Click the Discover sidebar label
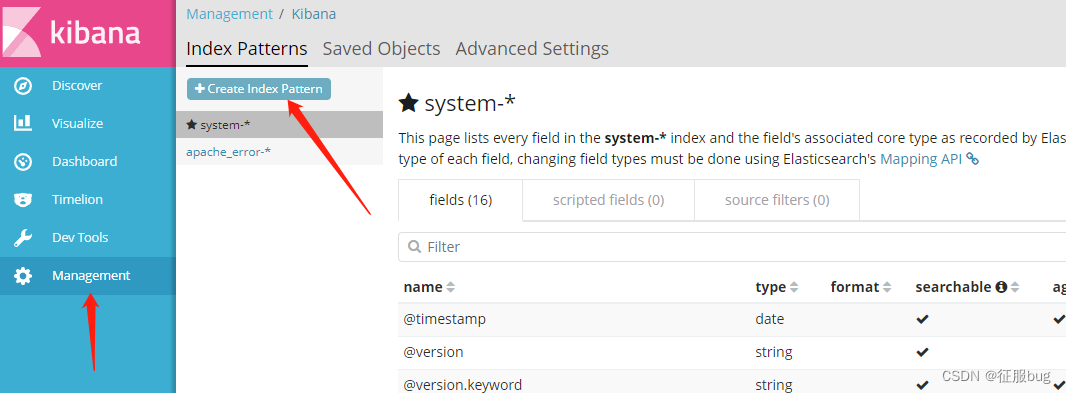This screenshot has width=1066, height=393. (x=77, y=86)
